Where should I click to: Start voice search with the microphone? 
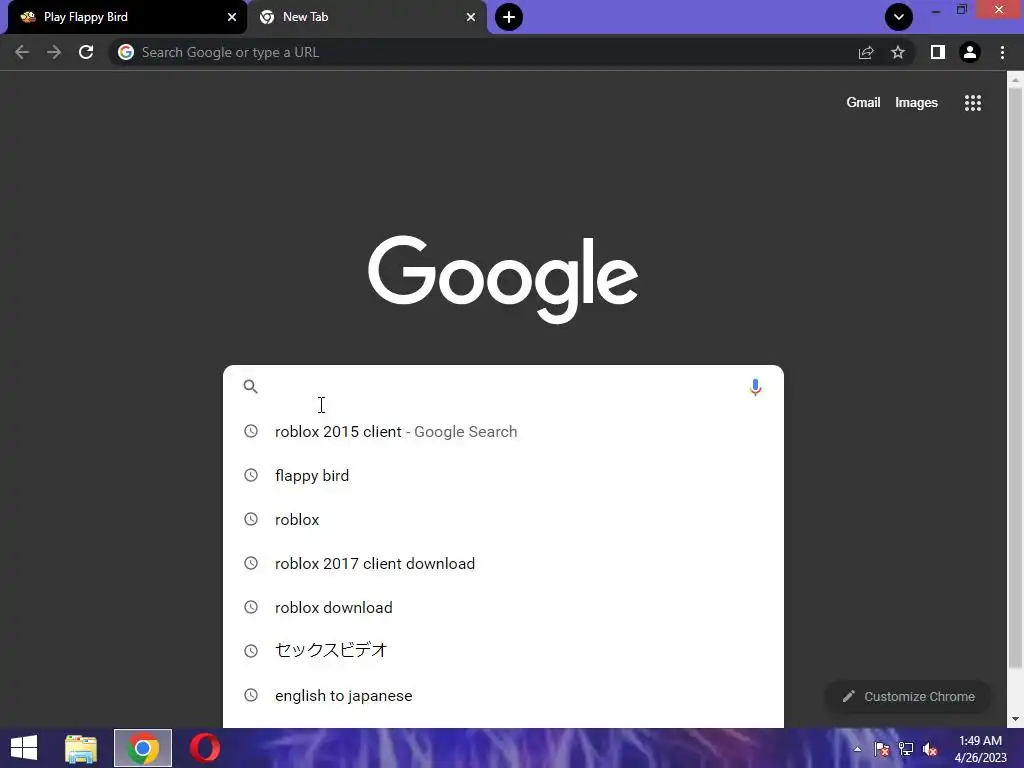[x=755, y=387]
